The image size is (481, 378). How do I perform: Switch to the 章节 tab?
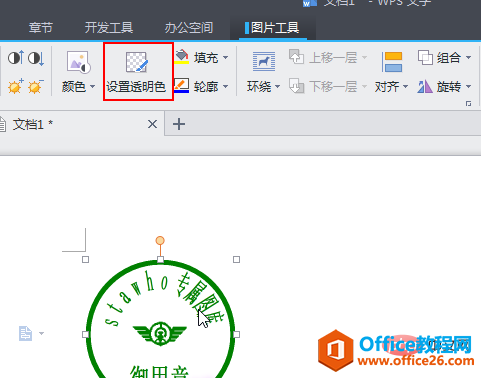[x=41, y=28]
